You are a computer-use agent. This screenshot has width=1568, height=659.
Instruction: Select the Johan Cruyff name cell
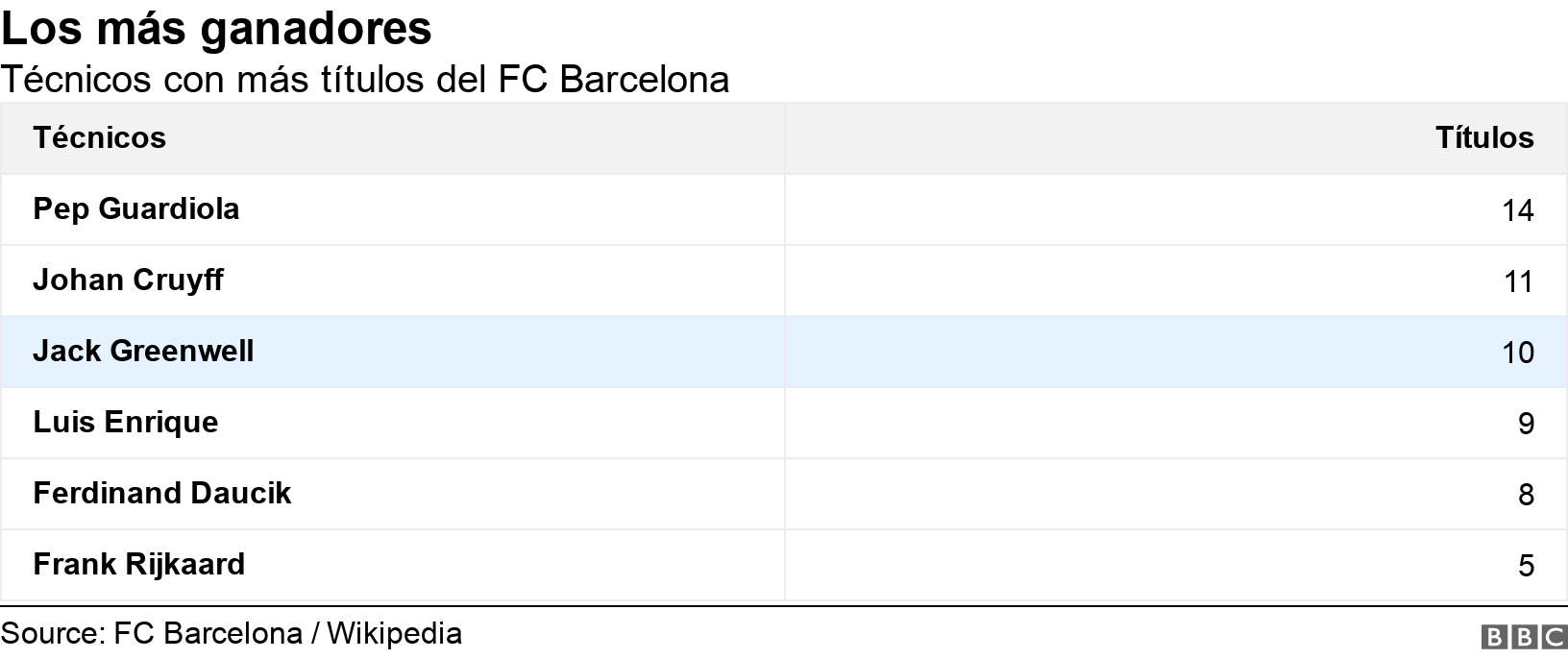click(x=128, y=281)
